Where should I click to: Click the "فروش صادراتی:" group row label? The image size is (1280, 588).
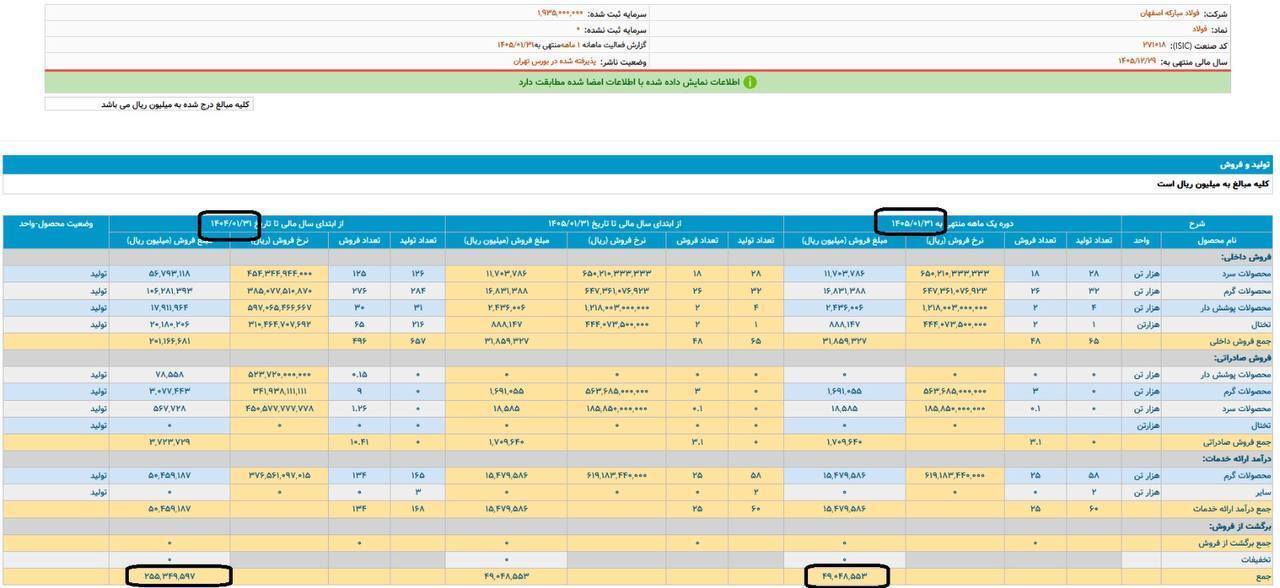point(1244,358)
